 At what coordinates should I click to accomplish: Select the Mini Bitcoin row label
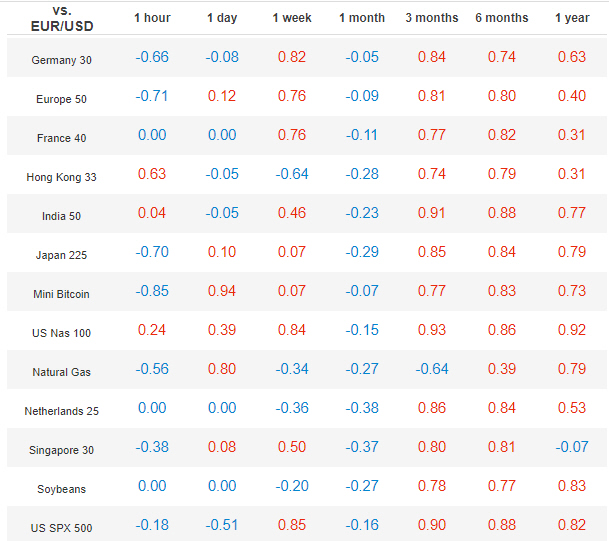(61, 294)
